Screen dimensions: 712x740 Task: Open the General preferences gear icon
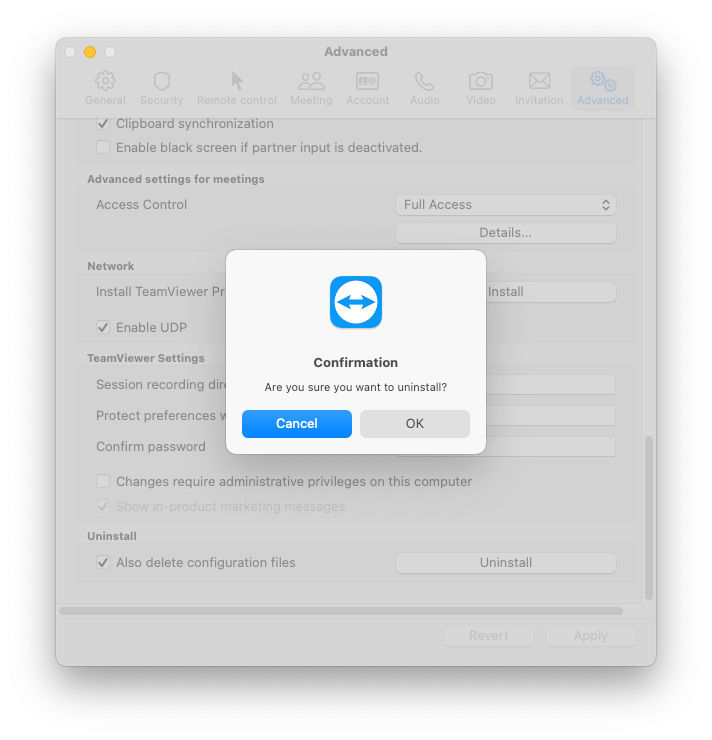tap(105, 81)
